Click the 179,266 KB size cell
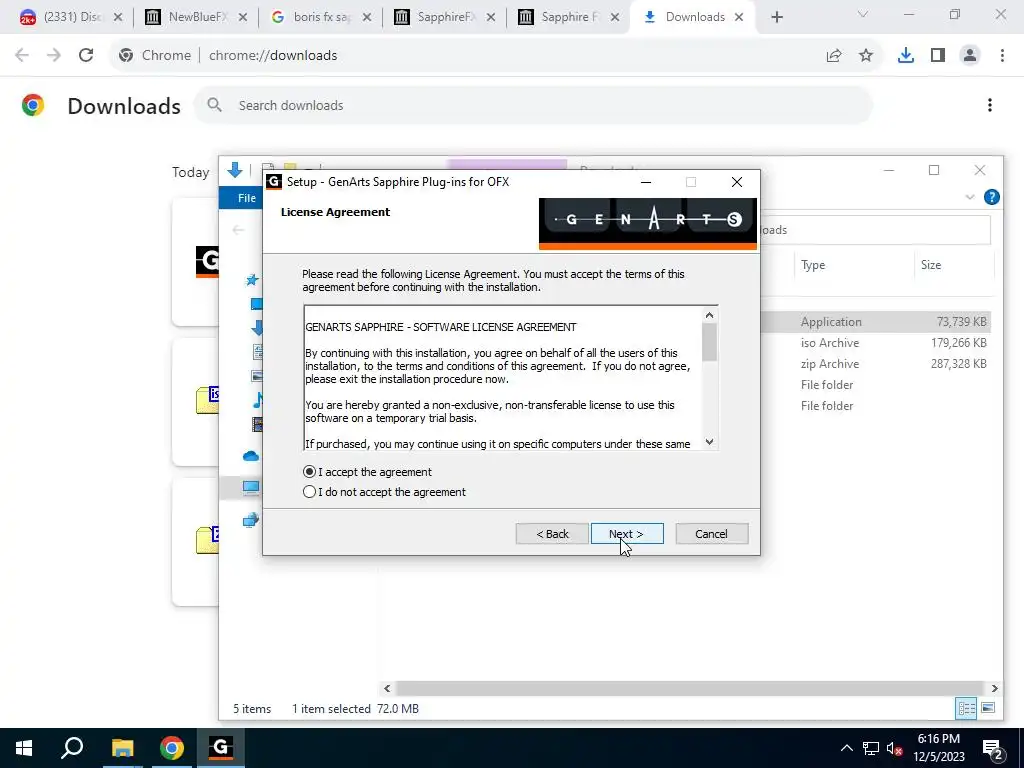The image size is (1024, 768). coord(959,343)
